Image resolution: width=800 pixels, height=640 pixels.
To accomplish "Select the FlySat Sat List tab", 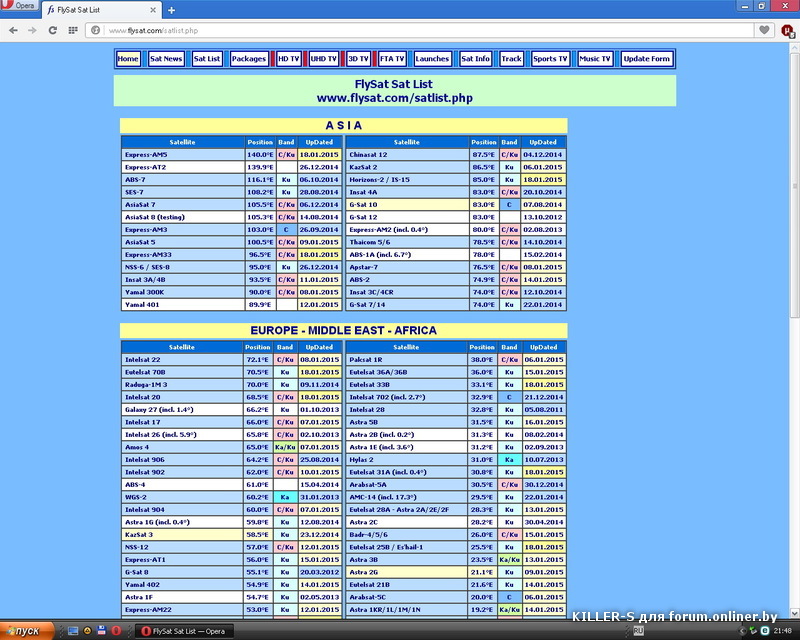I will pyautogui.click(x=100, y=10).
